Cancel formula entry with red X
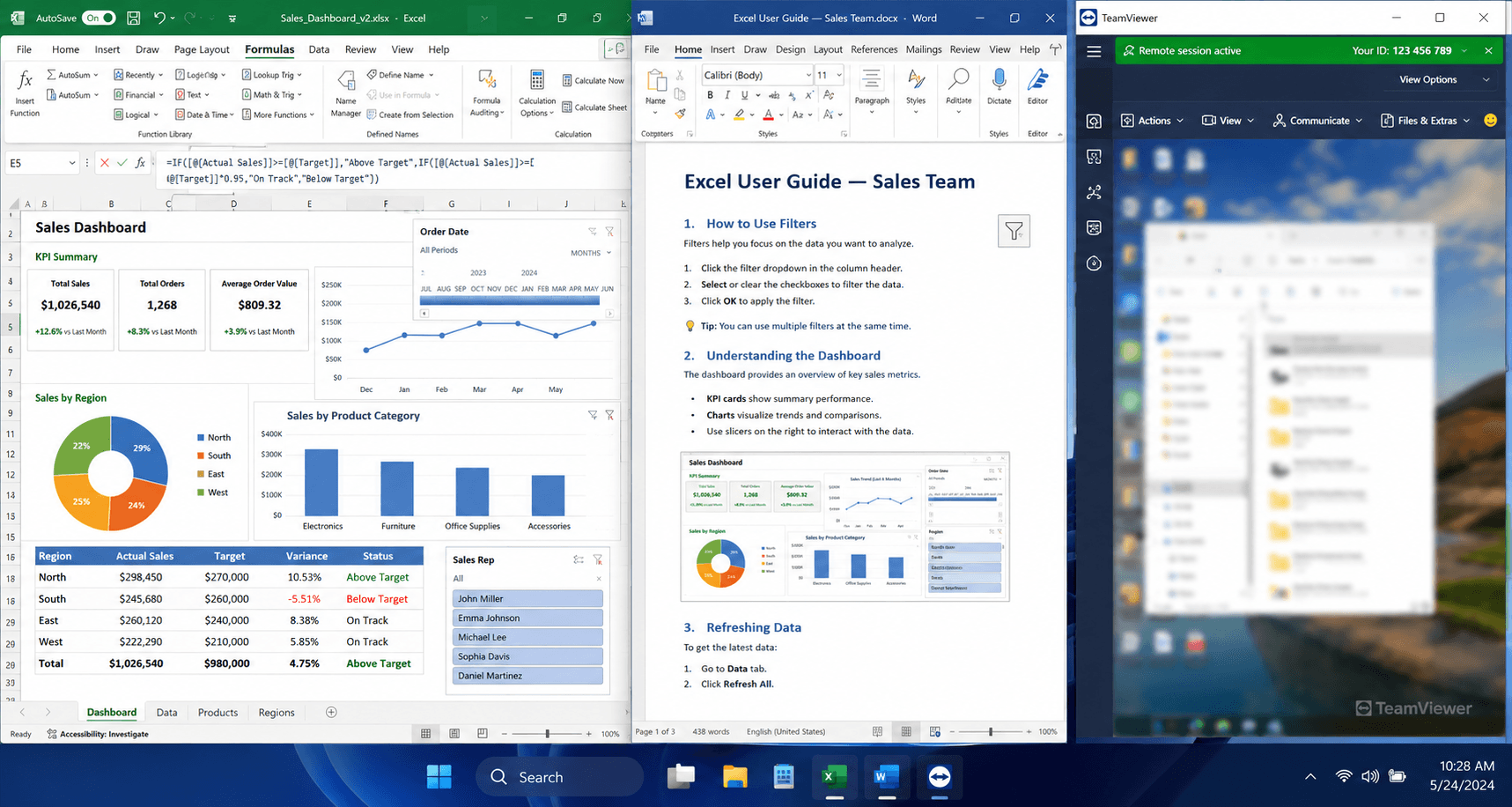This screenshot has height=807, width=1512. coord(105,163)
